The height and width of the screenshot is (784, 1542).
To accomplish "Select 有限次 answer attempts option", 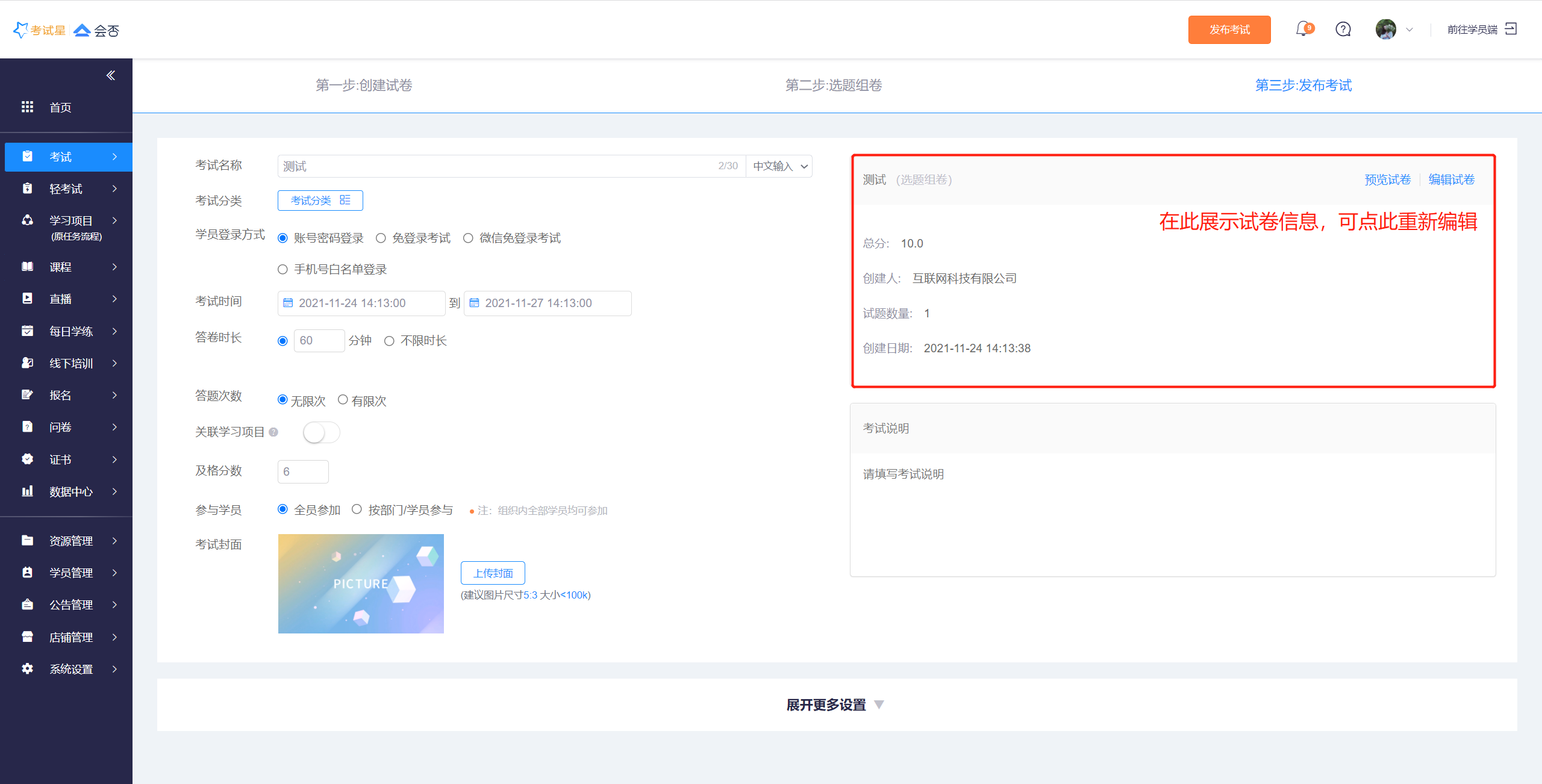I will [x=343, y=400].
